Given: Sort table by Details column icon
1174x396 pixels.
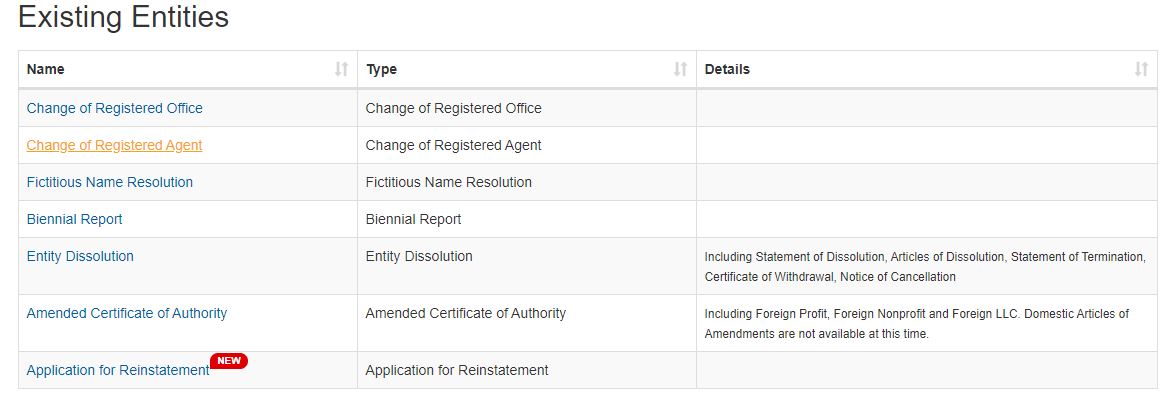Looking at the screenshot, I should (1141, 70).
